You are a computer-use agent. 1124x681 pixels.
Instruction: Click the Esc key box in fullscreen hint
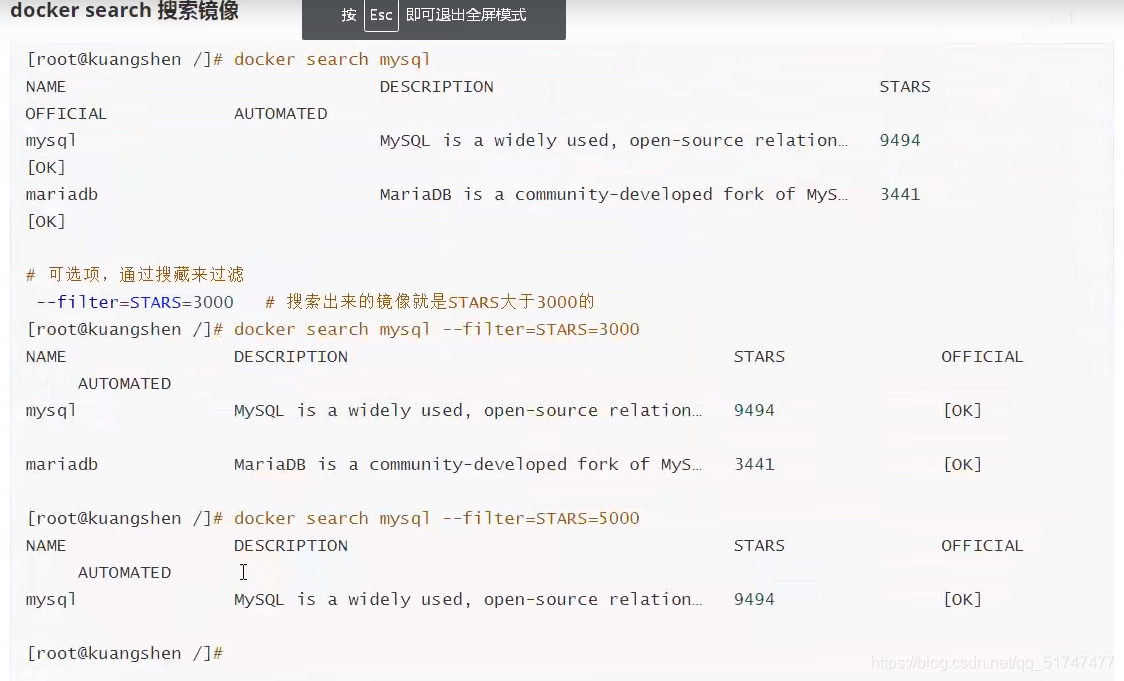(381, 15)
